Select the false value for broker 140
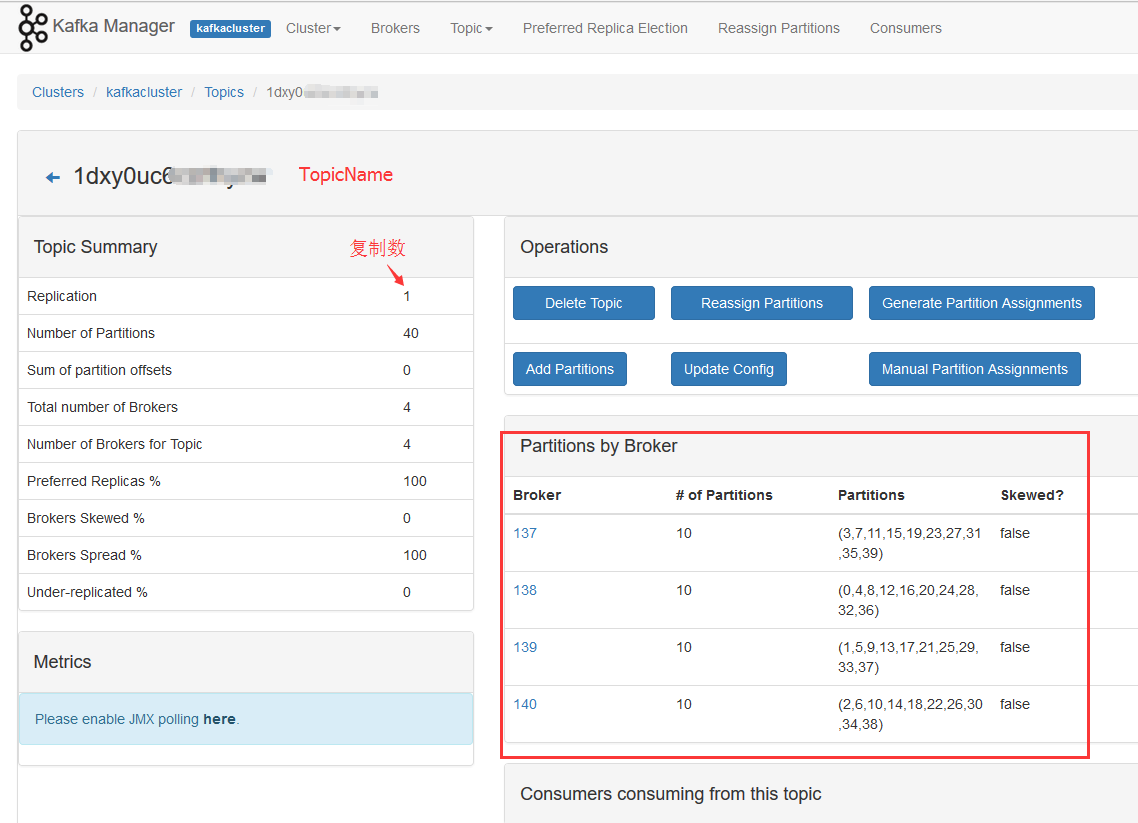 click(1015, 704)
